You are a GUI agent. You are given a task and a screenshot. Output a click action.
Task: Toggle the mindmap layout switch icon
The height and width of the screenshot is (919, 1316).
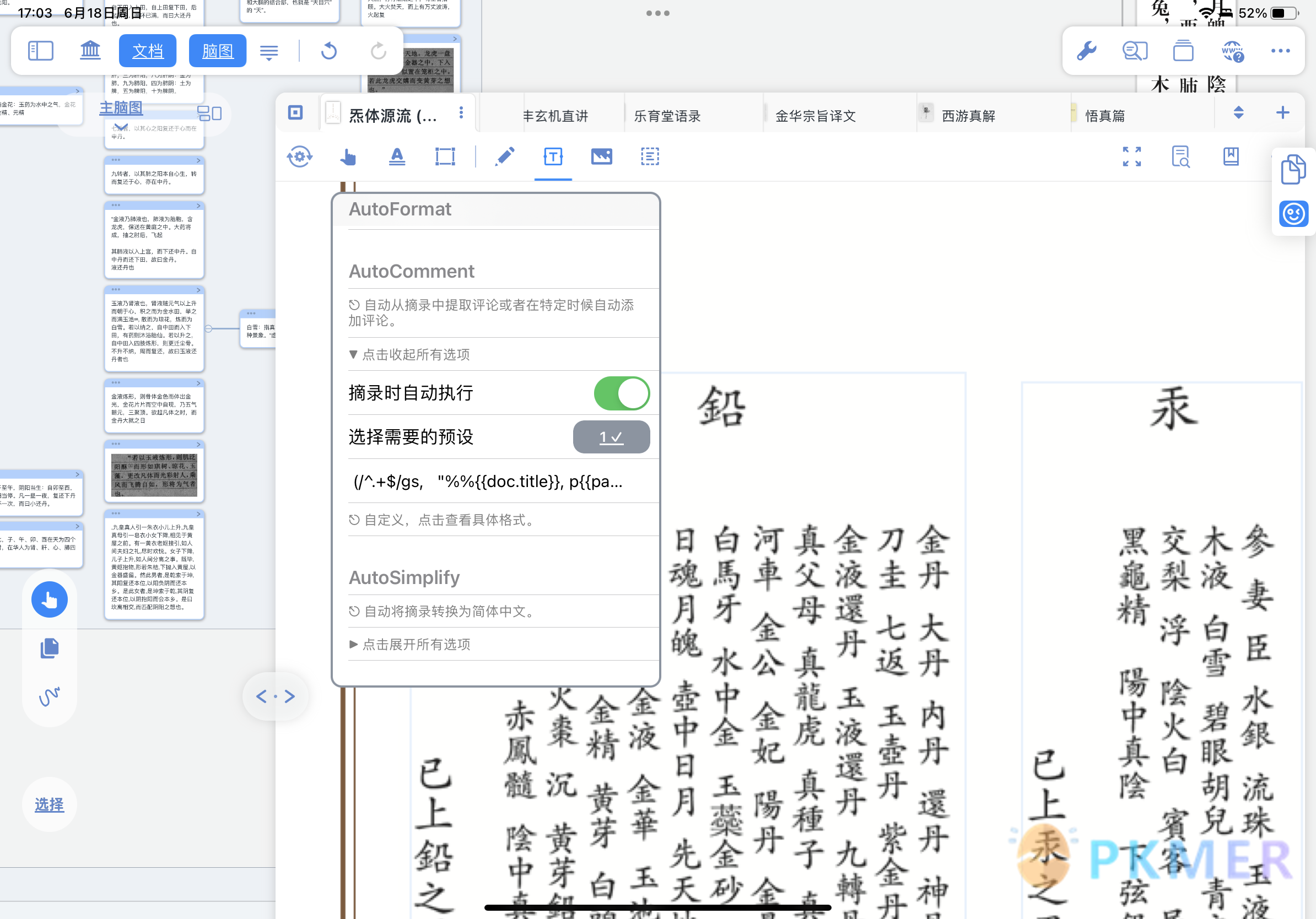click(x=209, y=113)
